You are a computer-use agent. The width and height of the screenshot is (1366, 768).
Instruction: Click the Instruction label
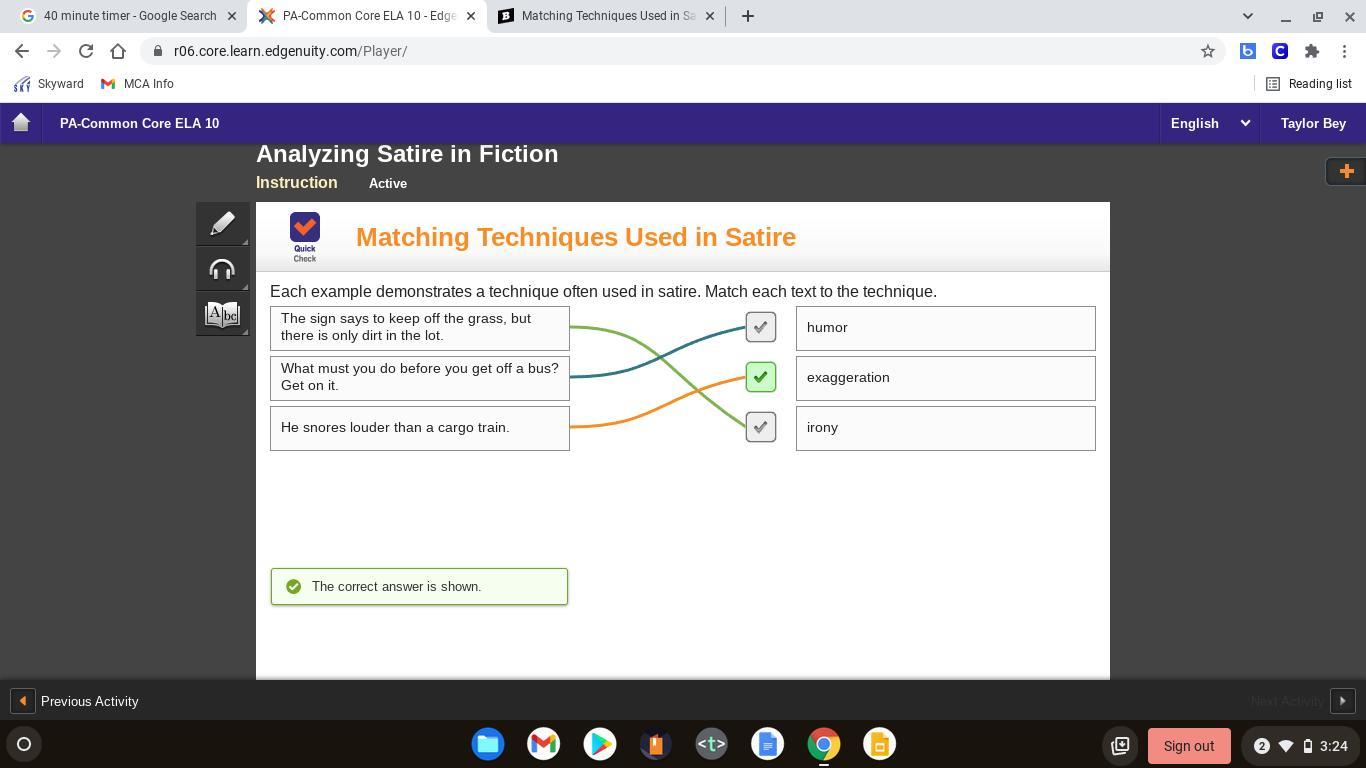[x=296, y=183]
